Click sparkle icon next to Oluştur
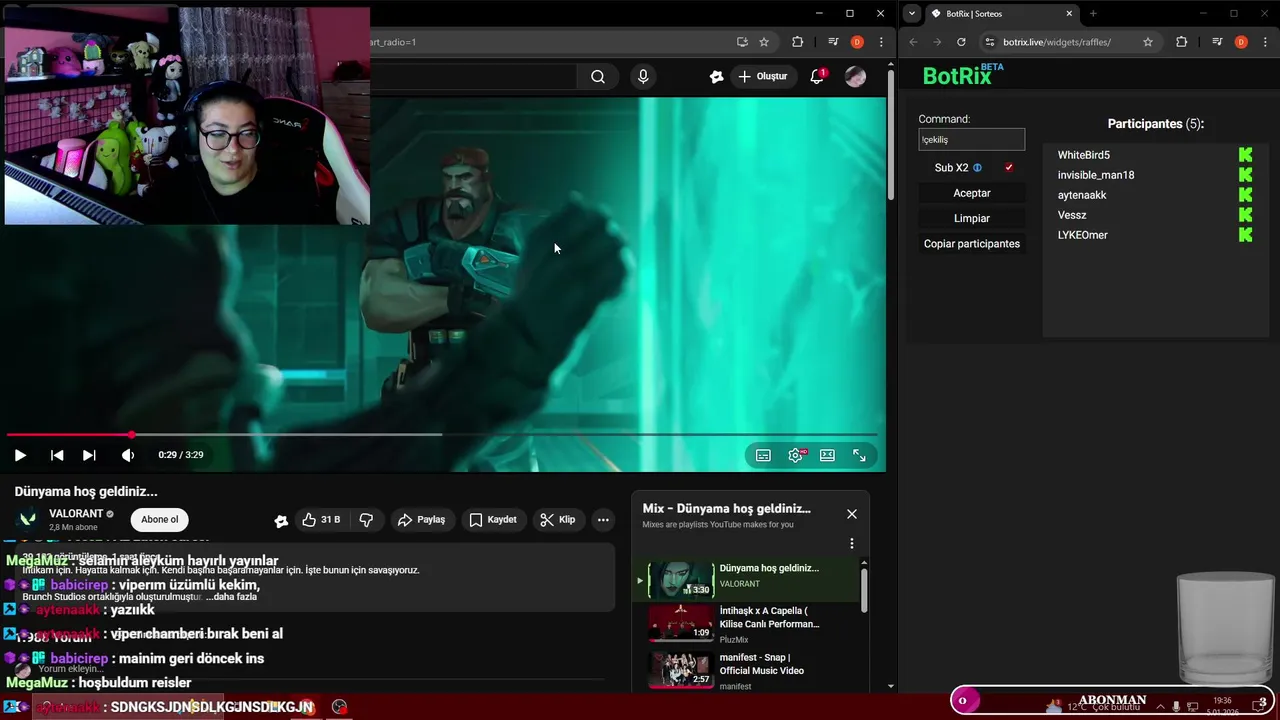Viewport: 1280px width, 720px height. click(x=716, y=76)
